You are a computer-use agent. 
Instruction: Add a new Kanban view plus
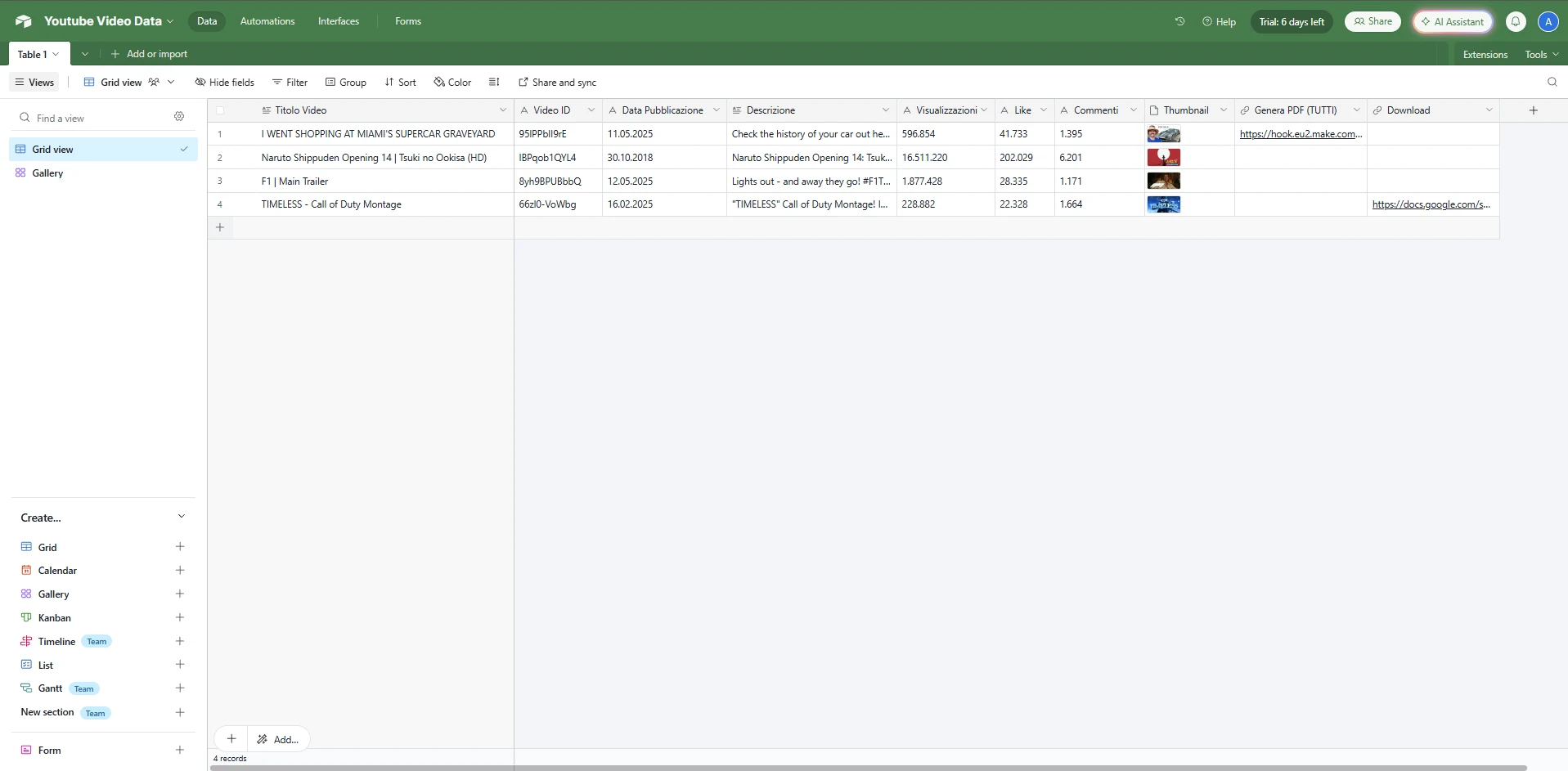180,617
